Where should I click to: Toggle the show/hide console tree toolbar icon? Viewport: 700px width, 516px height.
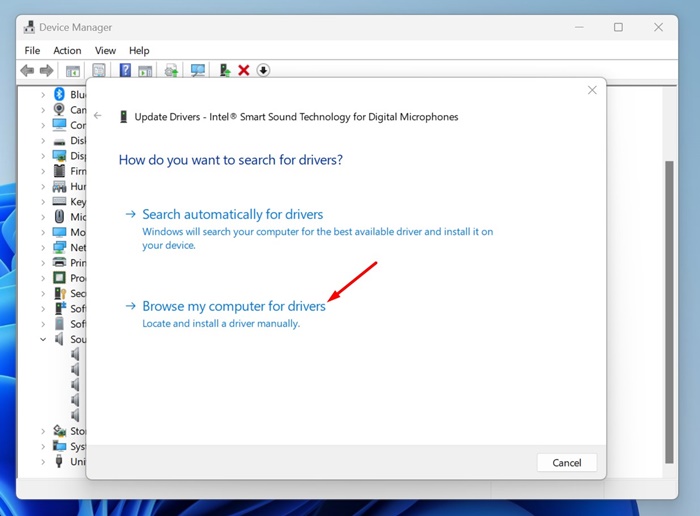coord(73,71)
